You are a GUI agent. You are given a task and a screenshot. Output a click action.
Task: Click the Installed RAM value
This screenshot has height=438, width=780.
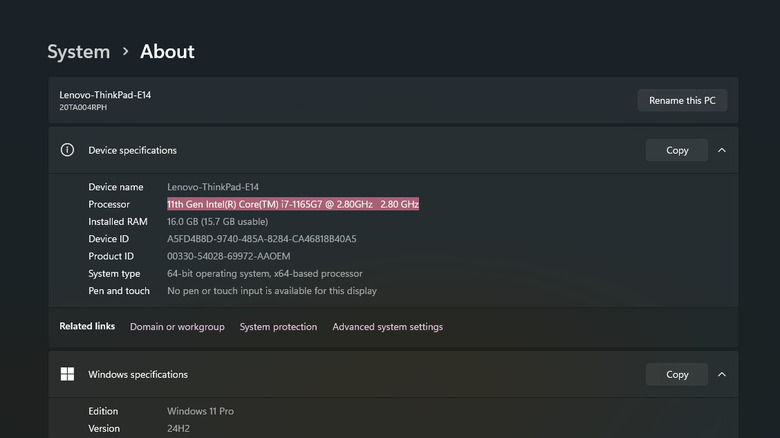coord(217,221)
